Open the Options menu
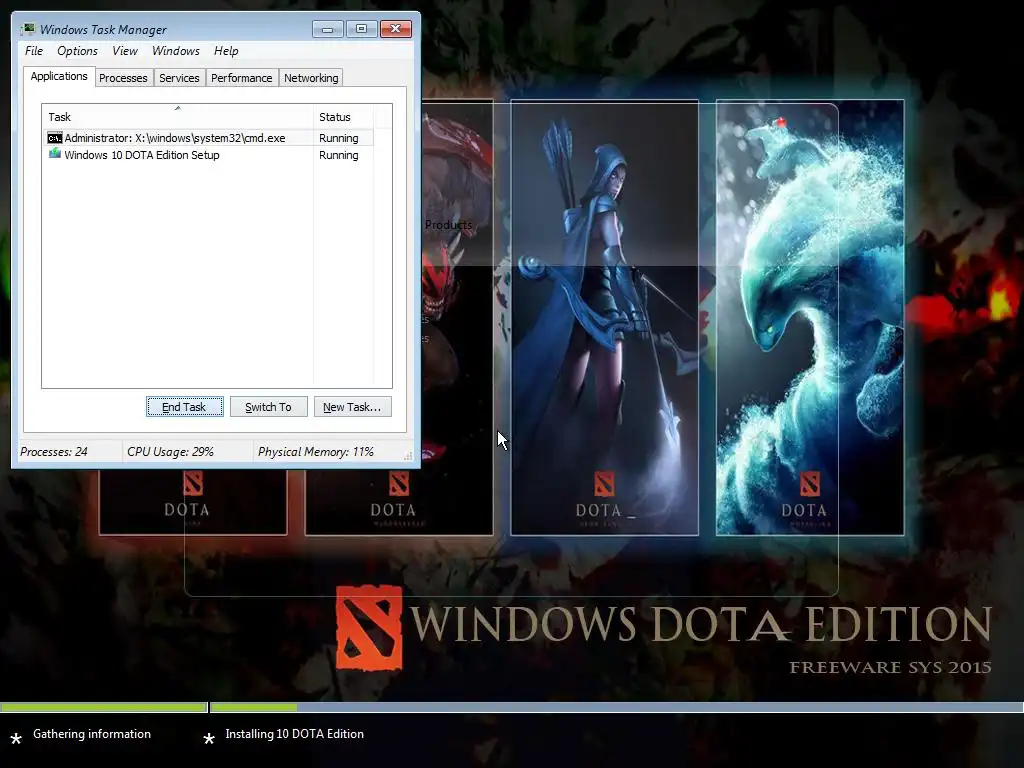Image resolution: width=1024 pixels, height=768 pixels. pyautogui.click(x=77, y=51)
